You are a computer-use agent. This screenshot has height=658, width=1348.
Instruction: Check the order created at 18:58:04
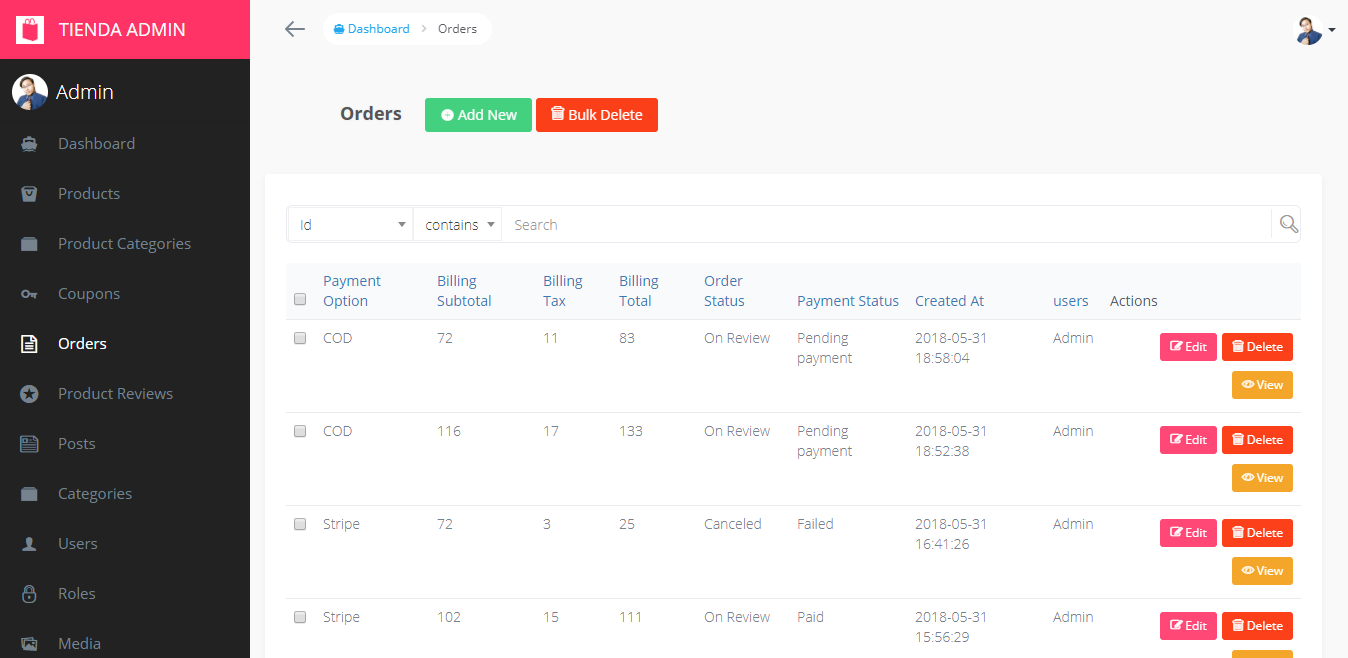pos(300,338)
